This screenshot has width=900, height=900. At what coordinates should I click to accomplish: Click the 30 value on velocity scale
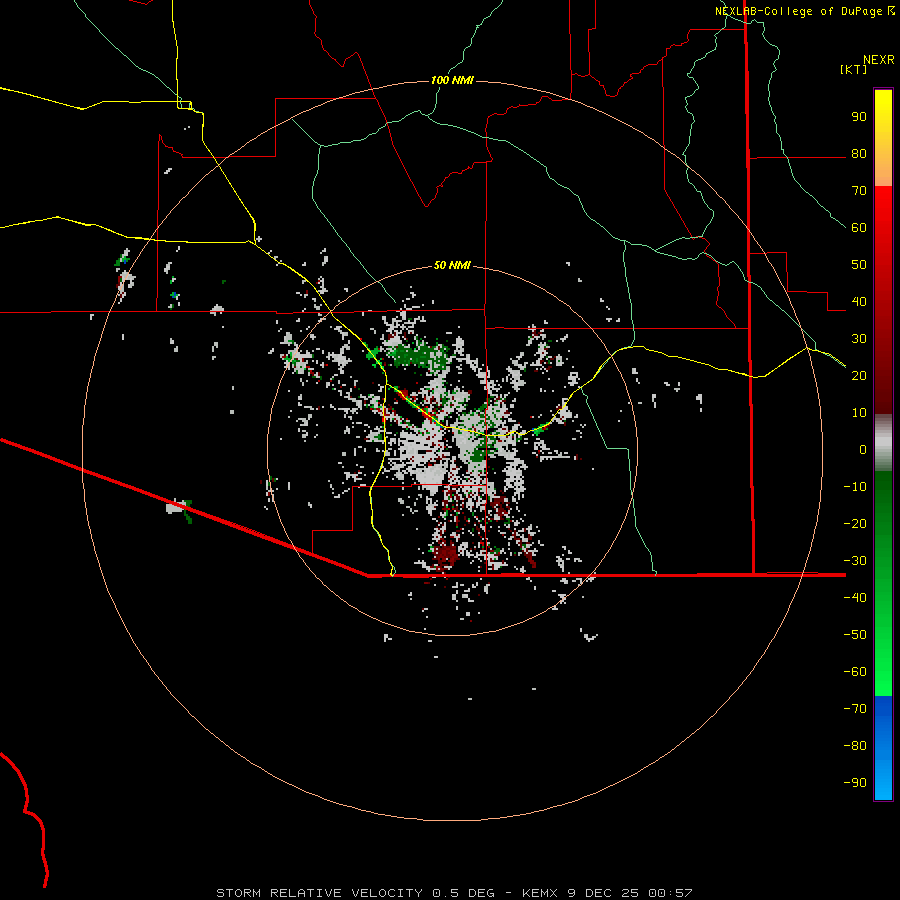(859, 339)
